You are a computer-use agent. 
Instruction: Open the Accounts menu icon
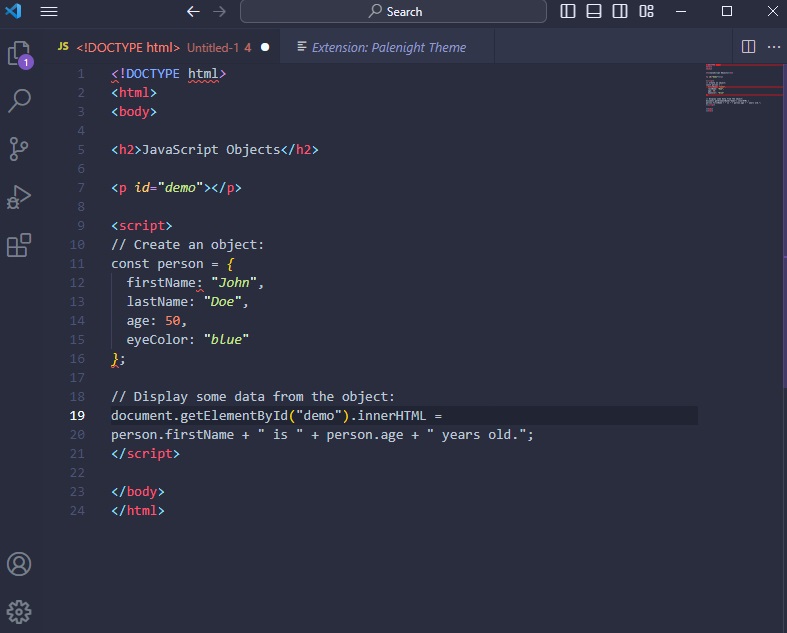coord(19,564)
